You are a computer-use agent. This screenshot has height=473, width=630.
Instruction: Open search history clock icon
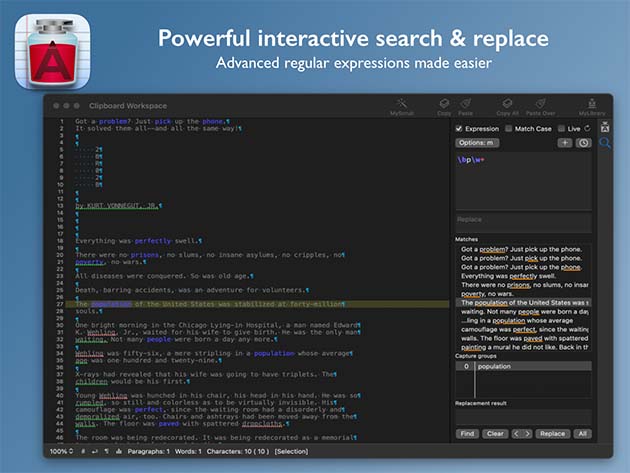(x=584, y=143)
